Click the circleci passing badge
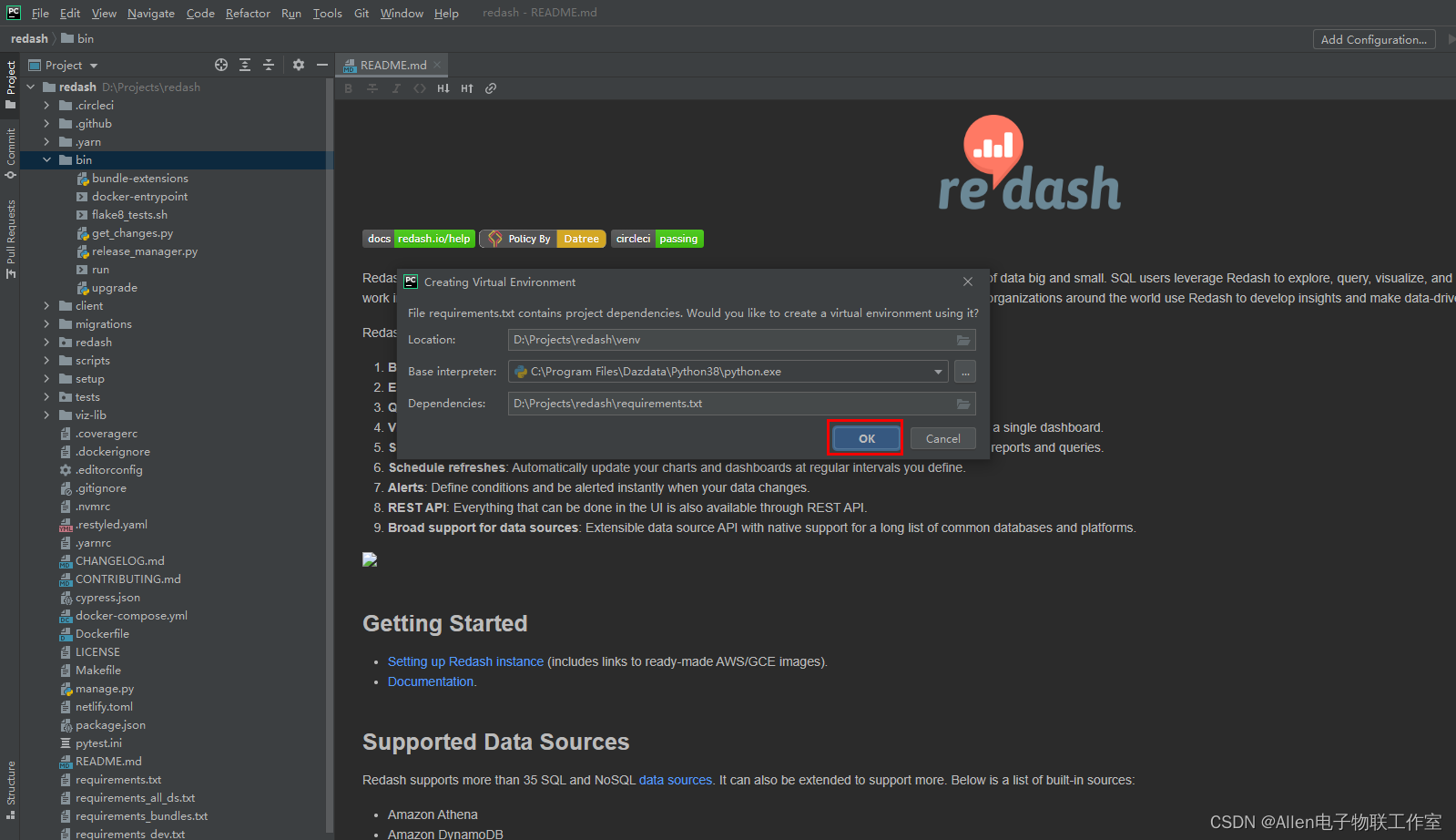 657,239
